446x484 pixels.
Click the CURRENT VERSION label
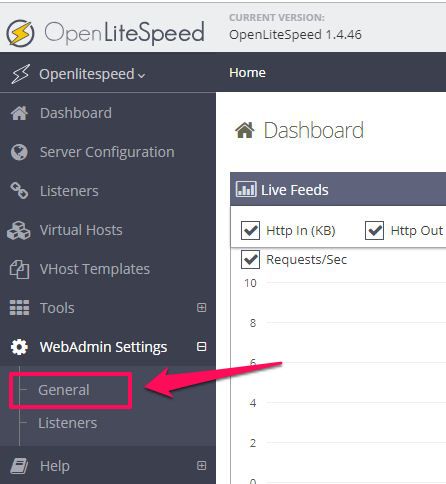pyautogui.click(x=277, y=17)
